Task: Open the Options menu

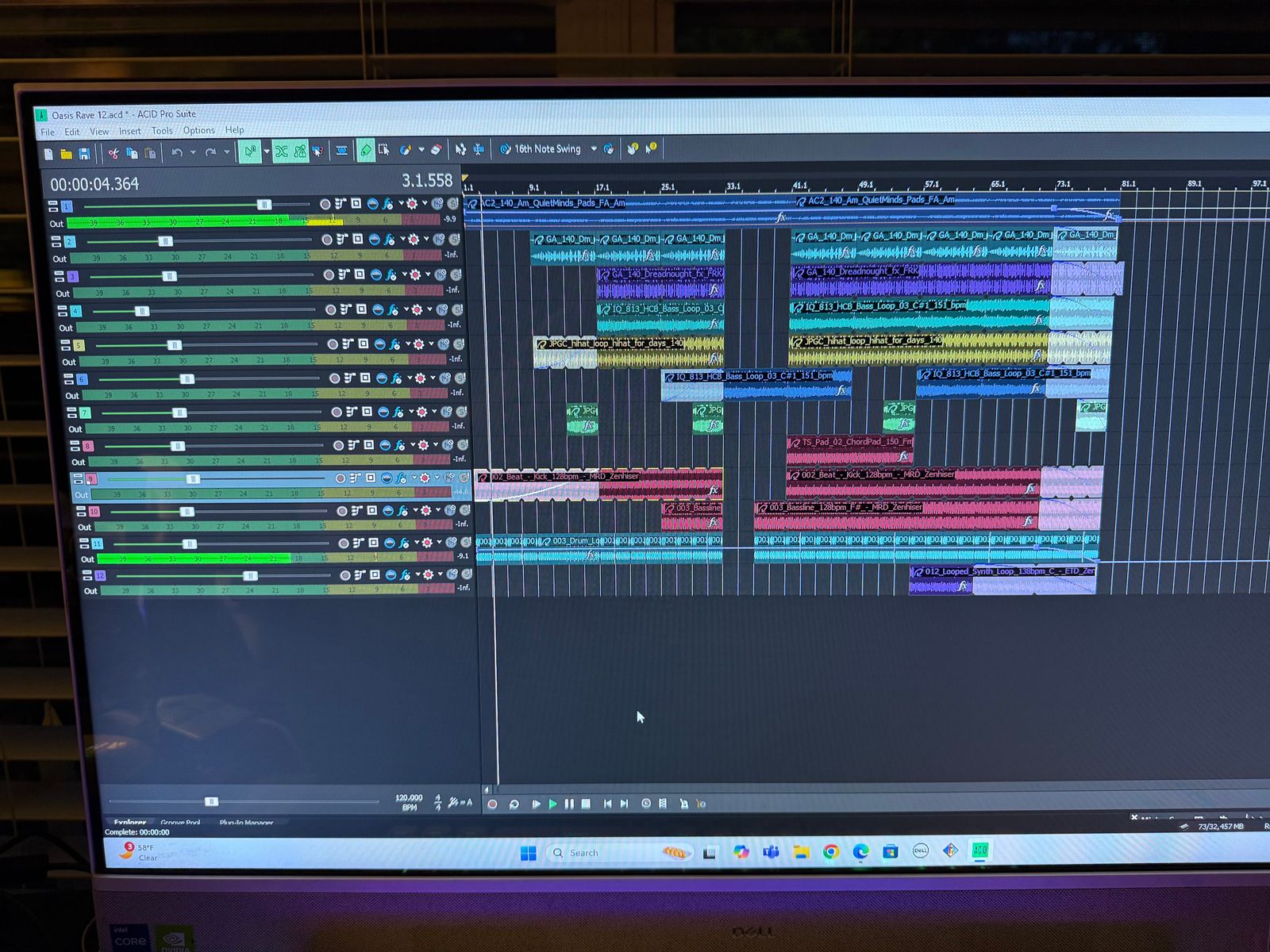Action: [x=198, y=130]
